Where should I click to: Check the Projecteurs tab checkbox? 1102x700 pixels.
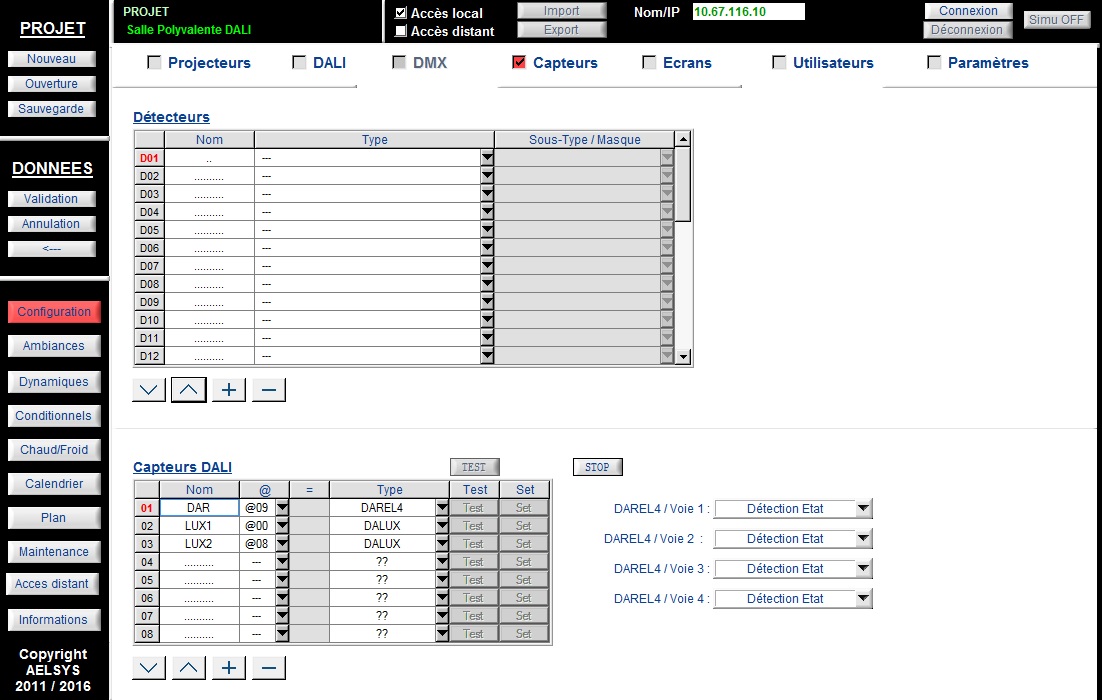pos(154,63)
